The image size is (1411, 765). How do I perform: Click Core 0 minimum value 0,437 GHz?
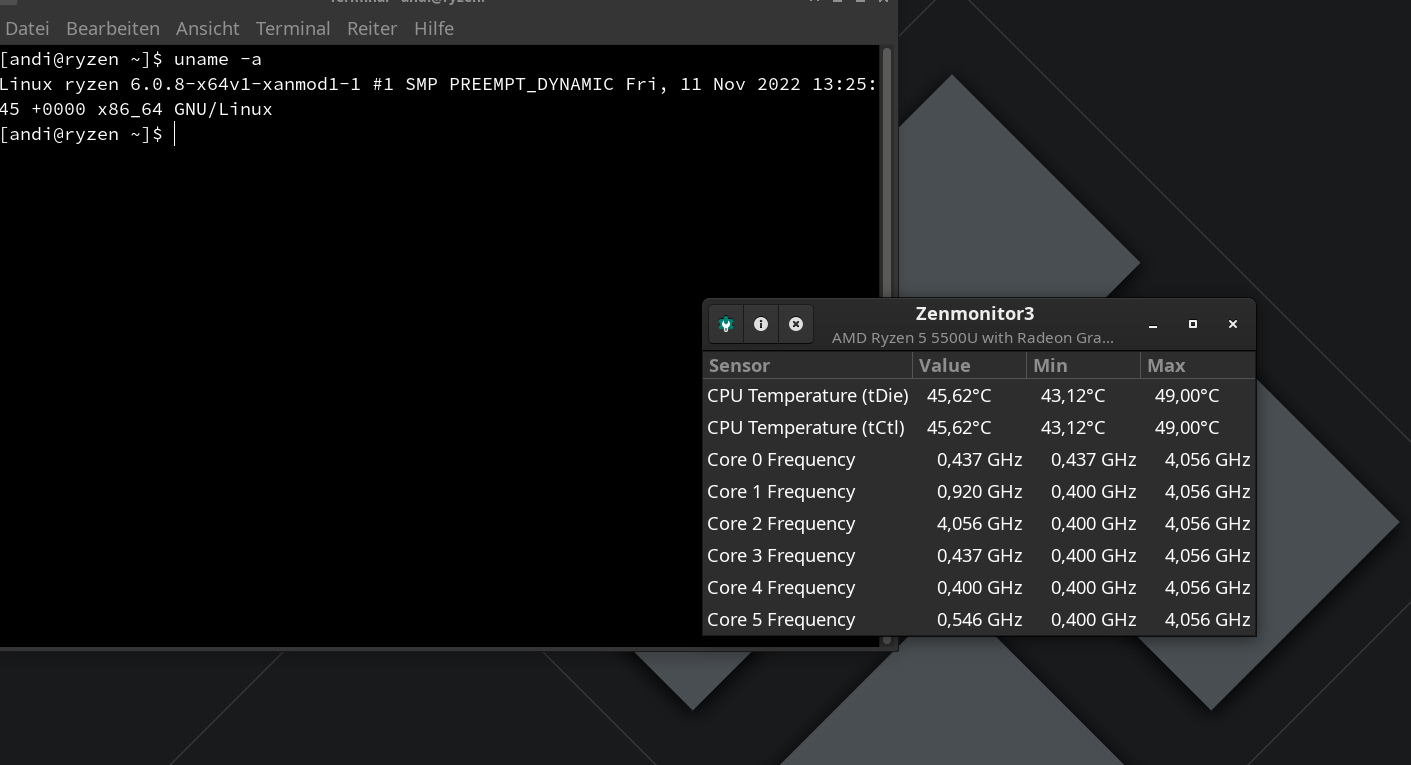pyautogui.click(x=1094, y=460)
